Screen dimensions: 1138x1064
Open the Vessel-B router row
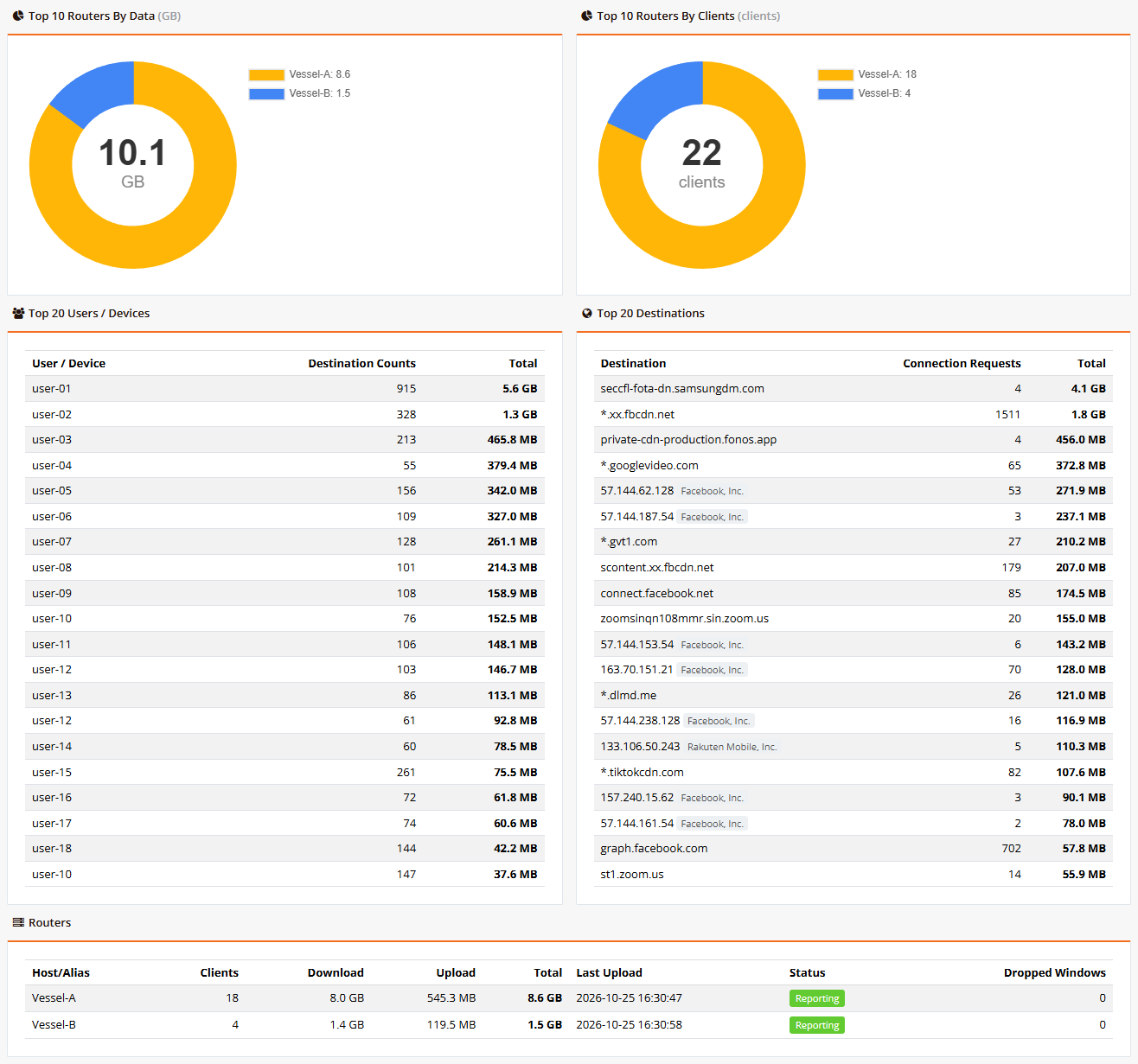569,1025
